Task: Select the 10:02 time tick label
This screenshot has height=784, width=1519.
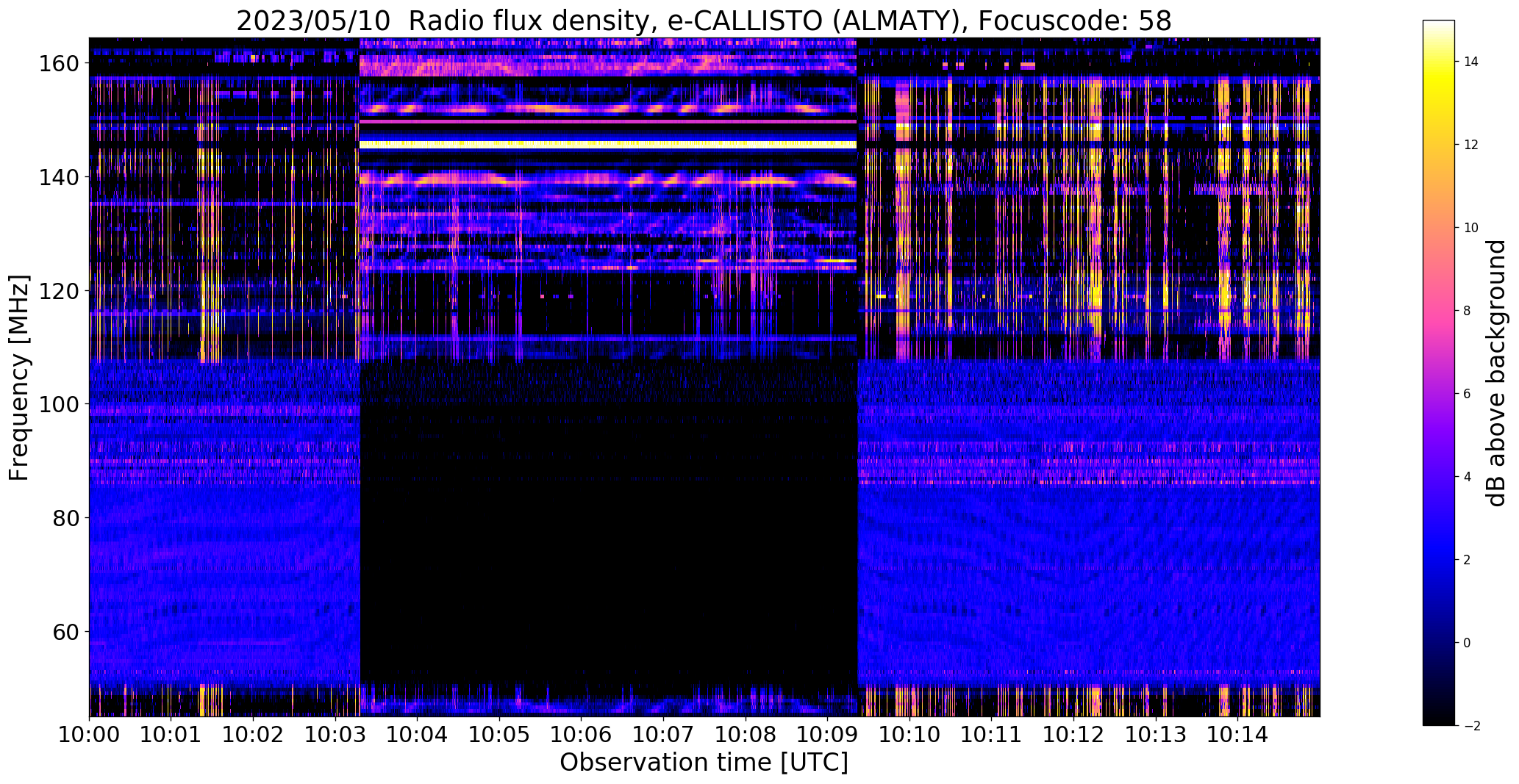Action: 253,734
